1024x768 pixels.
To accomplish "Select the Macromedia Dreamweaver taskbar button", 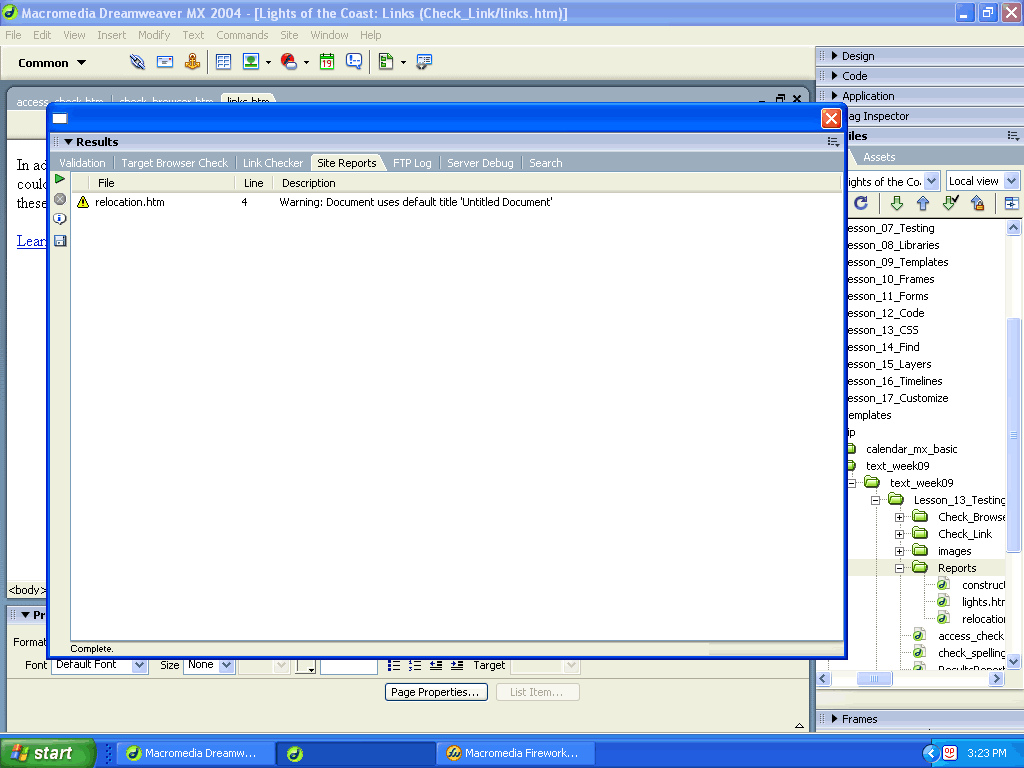I will point(195,753).
